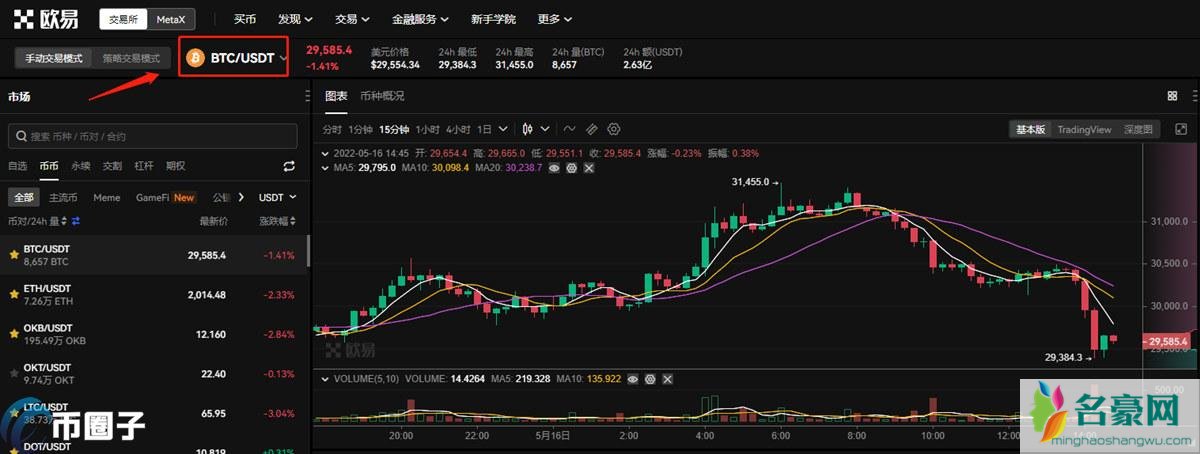
Task: Select 手动交易模式 manual trading mode
Action: coord(54,58)
